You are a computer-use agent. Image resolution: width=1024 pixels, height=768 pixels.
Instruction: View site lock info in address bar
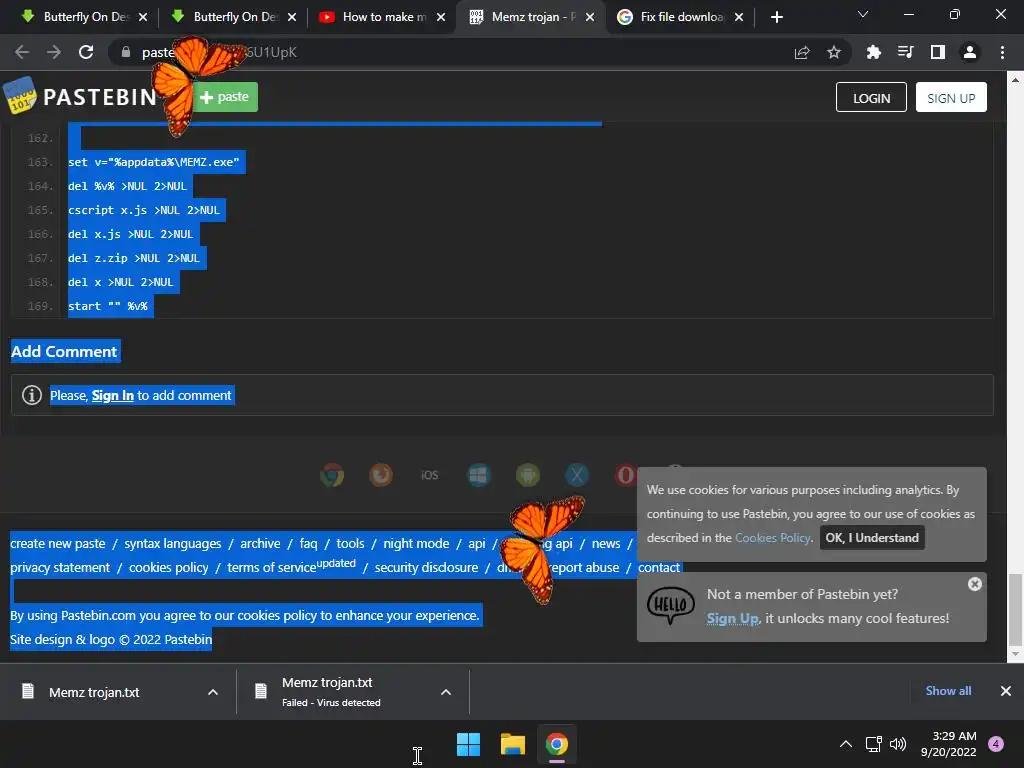pos(126,52)
